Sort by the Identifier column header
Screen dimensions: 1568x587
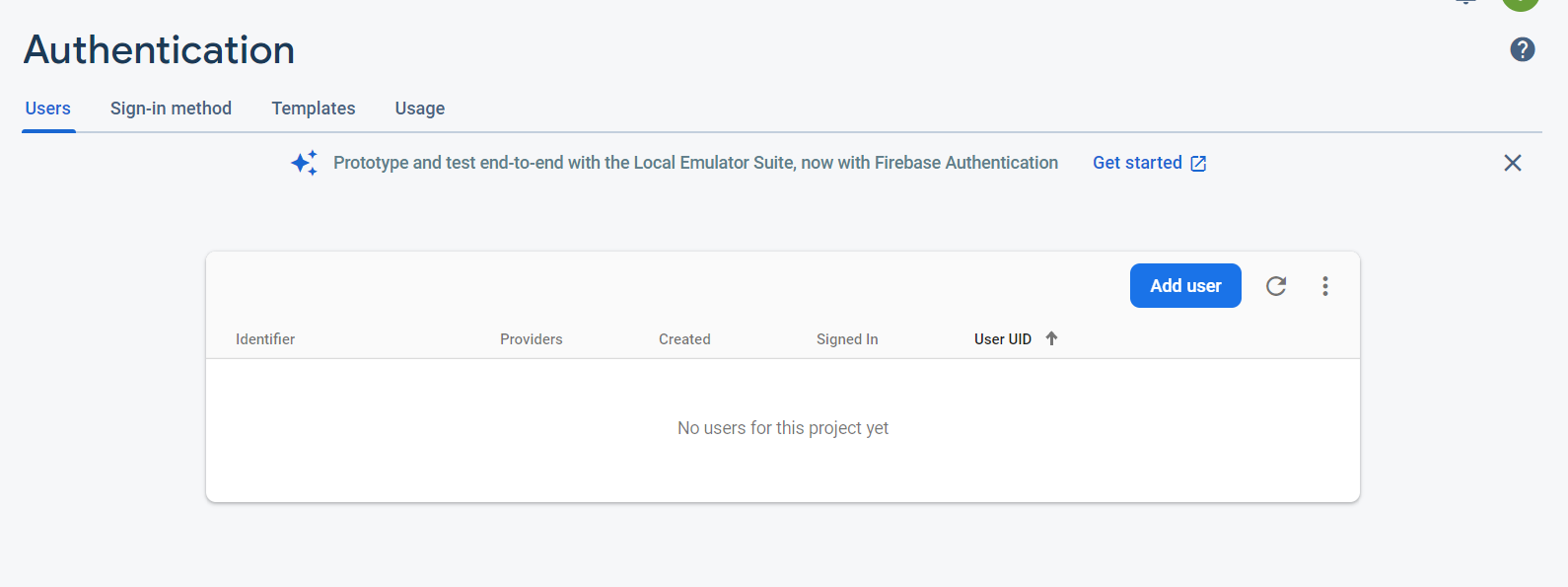pyautogui.click(x=265, y=339)
